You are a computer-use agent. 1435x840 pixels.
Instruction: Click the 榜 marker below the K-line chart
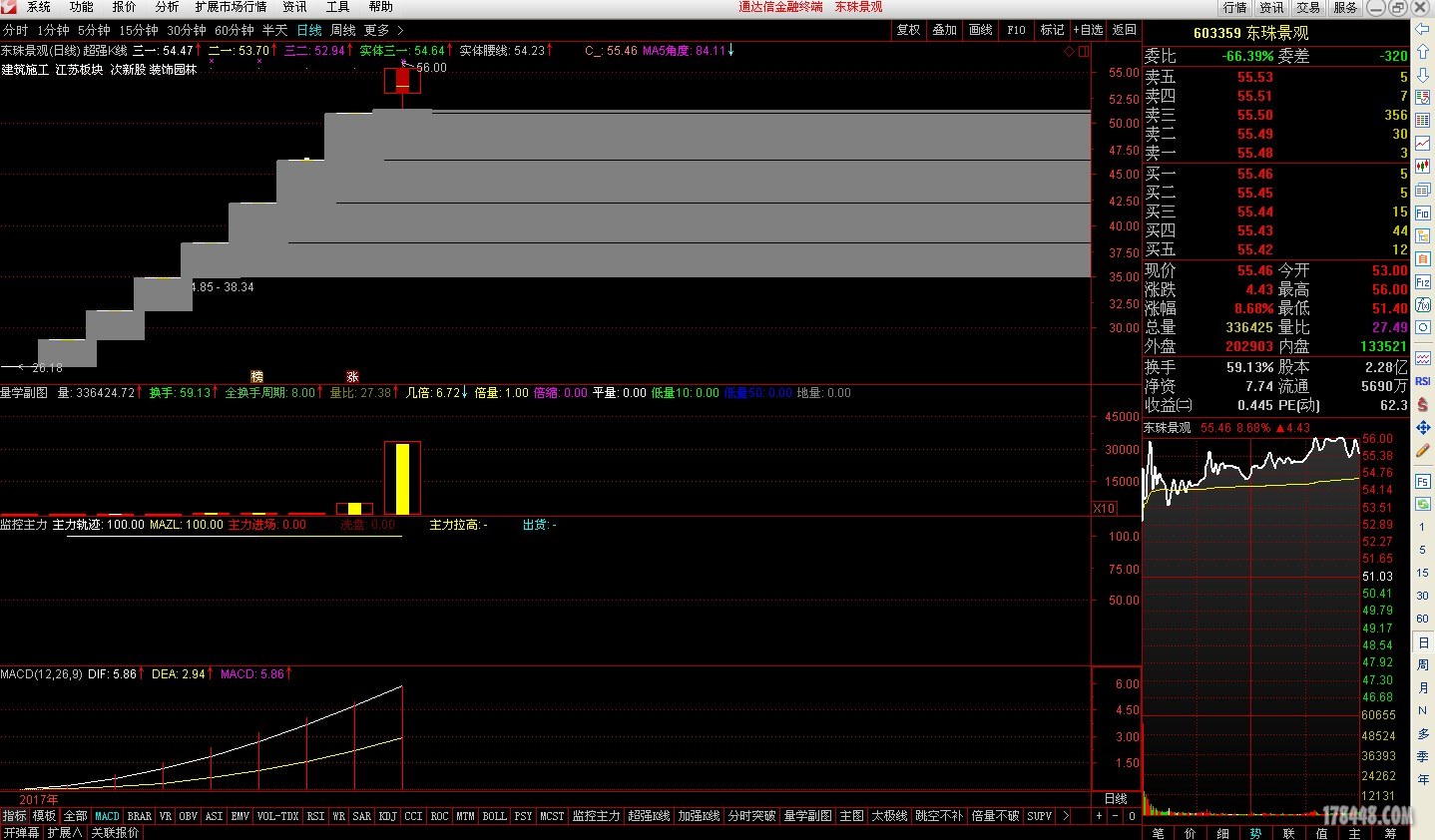click(x=256, y=376)
